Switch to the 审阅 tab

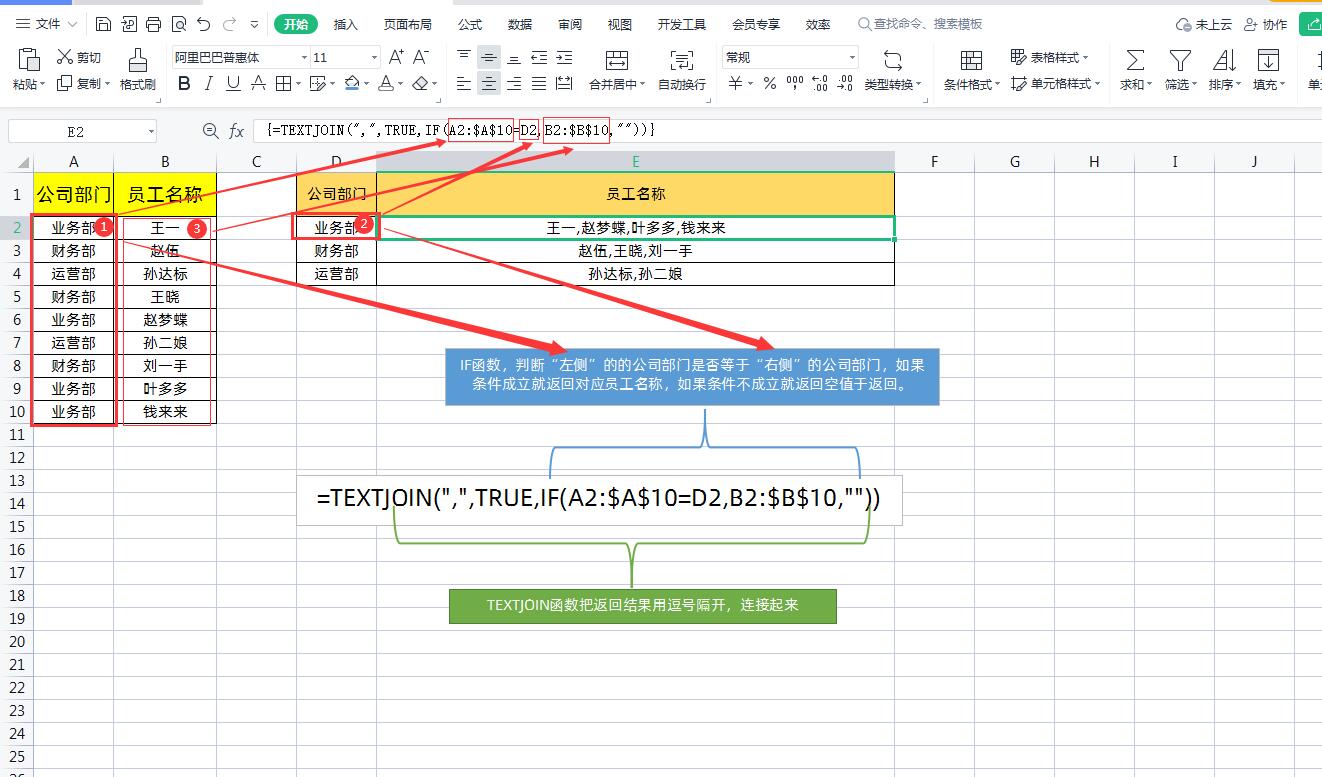click(570, 24)
